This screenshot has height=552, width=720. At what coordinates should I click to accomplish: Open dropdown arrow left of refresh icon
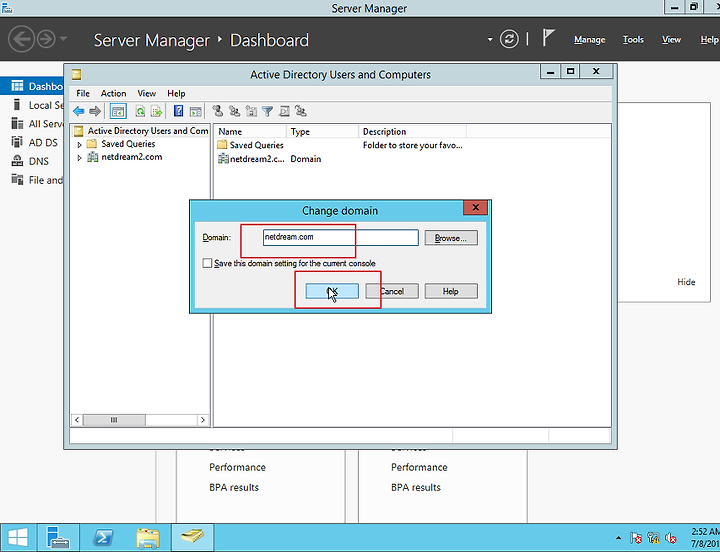[x=490, y=39]
